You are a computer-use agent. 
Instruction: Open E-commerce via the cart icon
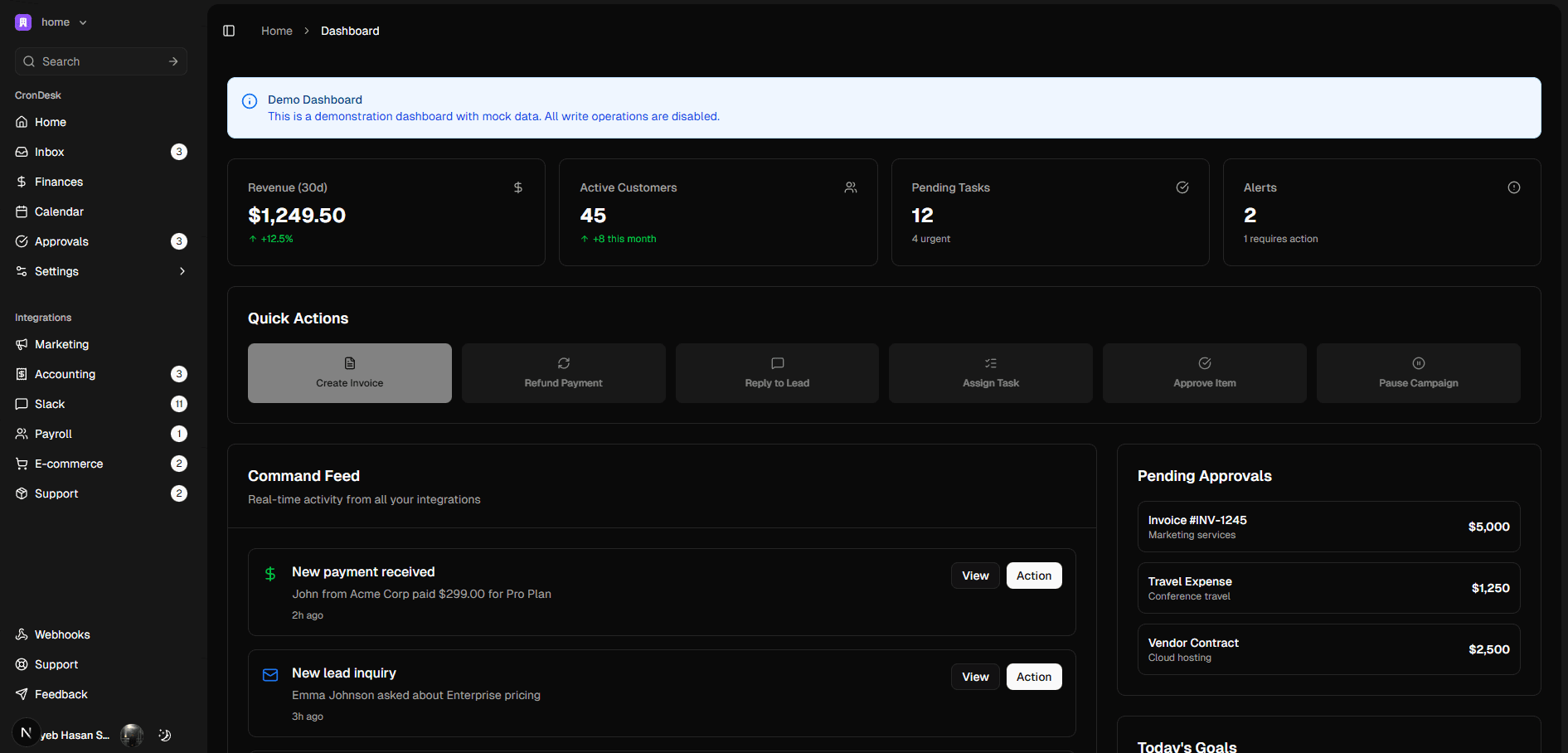coord(22,464)
